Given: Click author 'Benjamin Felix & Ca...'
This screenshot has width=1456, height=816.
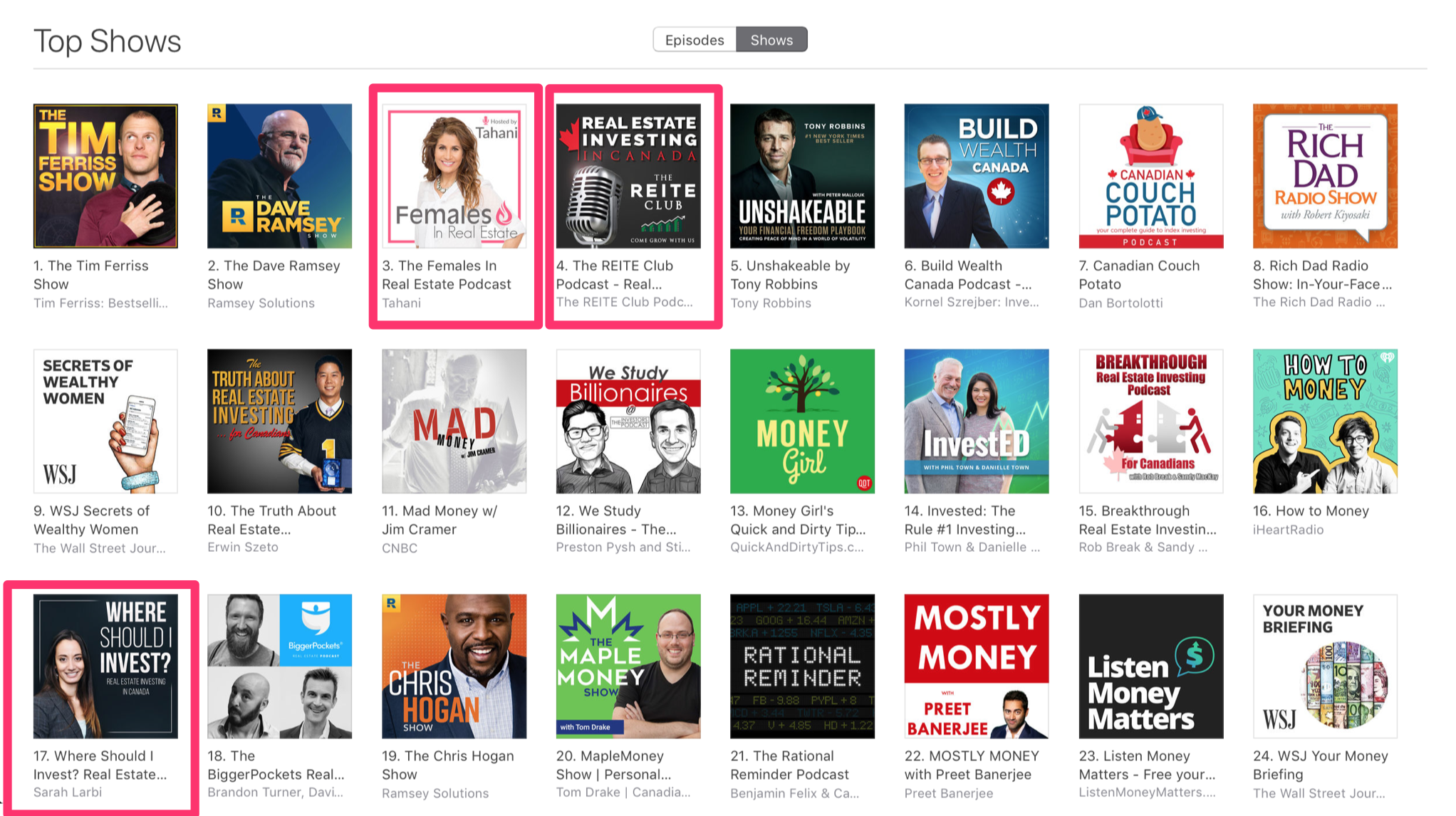Looking at the screenshot, I should click(795, 793).
